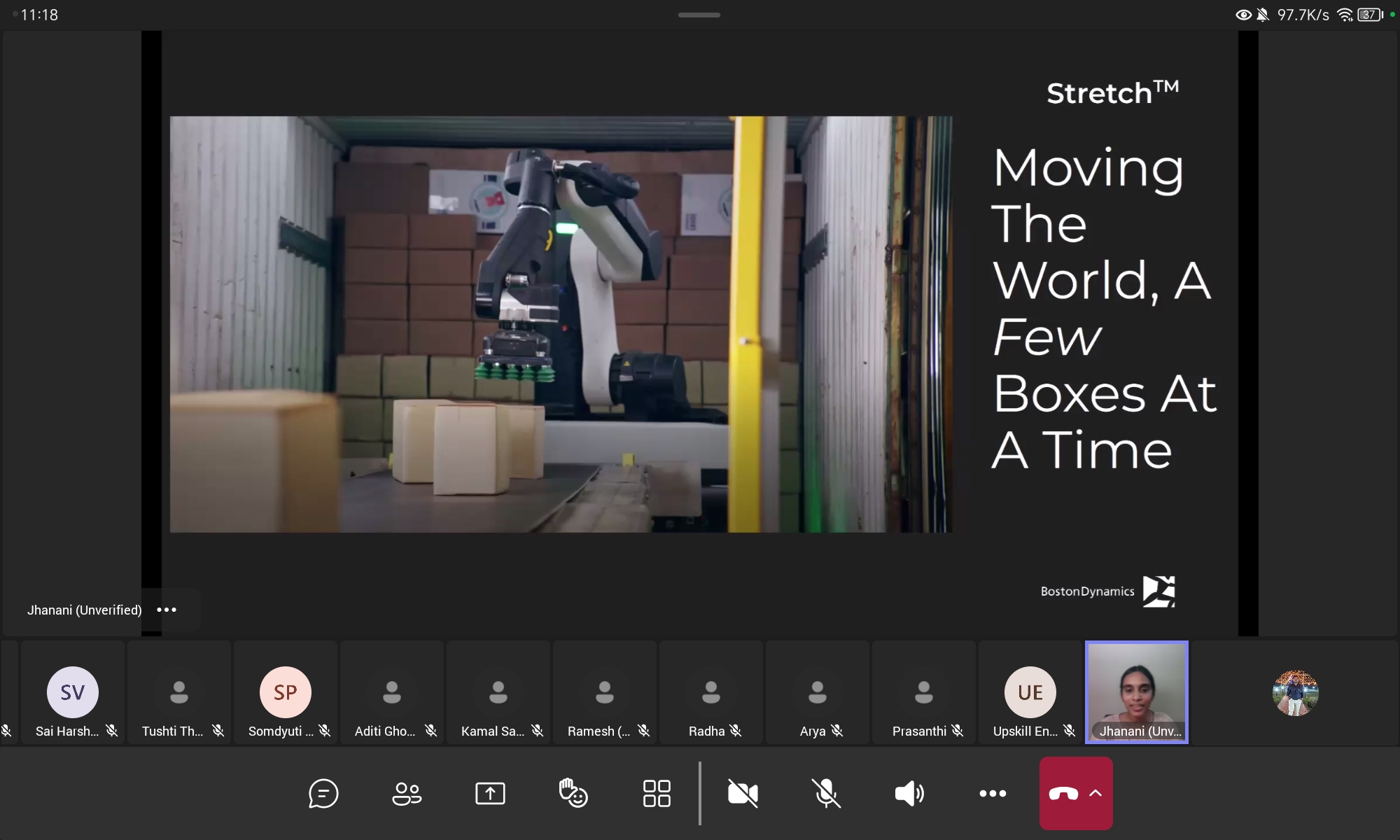1400x840 pixels.
Task: Tap the muted mic icon beside Radha
Action: click(x=736, y=731)
